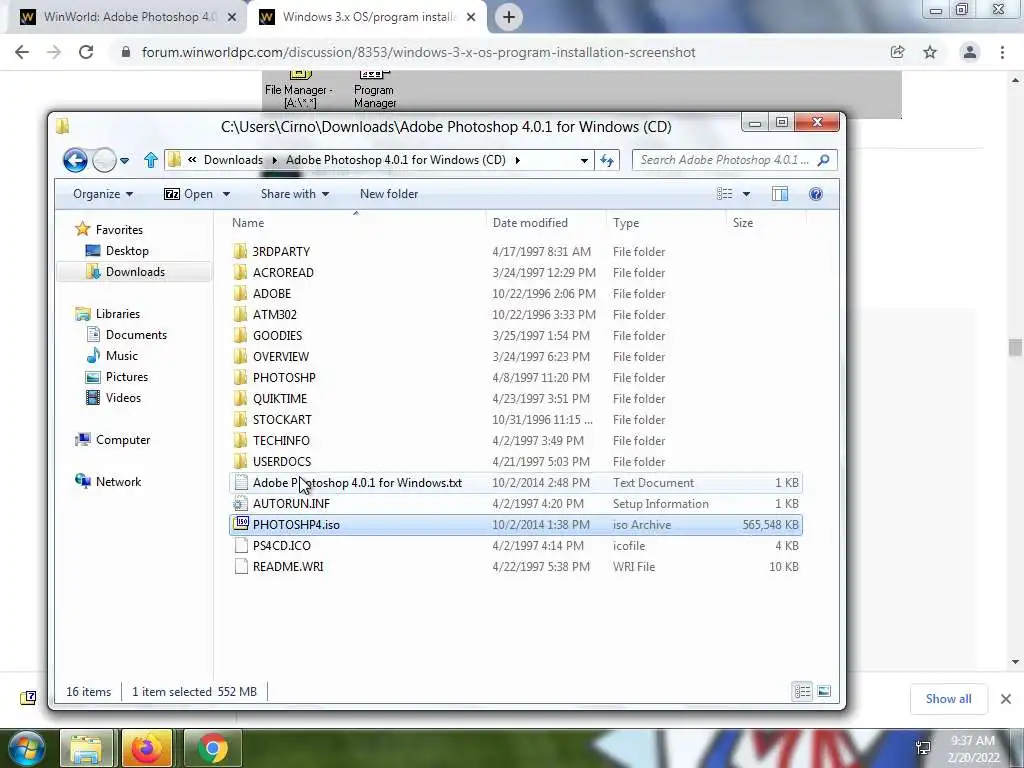Image resolution: width=1024 pixels, height=768 pixels.
Task: Select the 3RDPARTY folder icon
Action: click(x=240, y=251)
